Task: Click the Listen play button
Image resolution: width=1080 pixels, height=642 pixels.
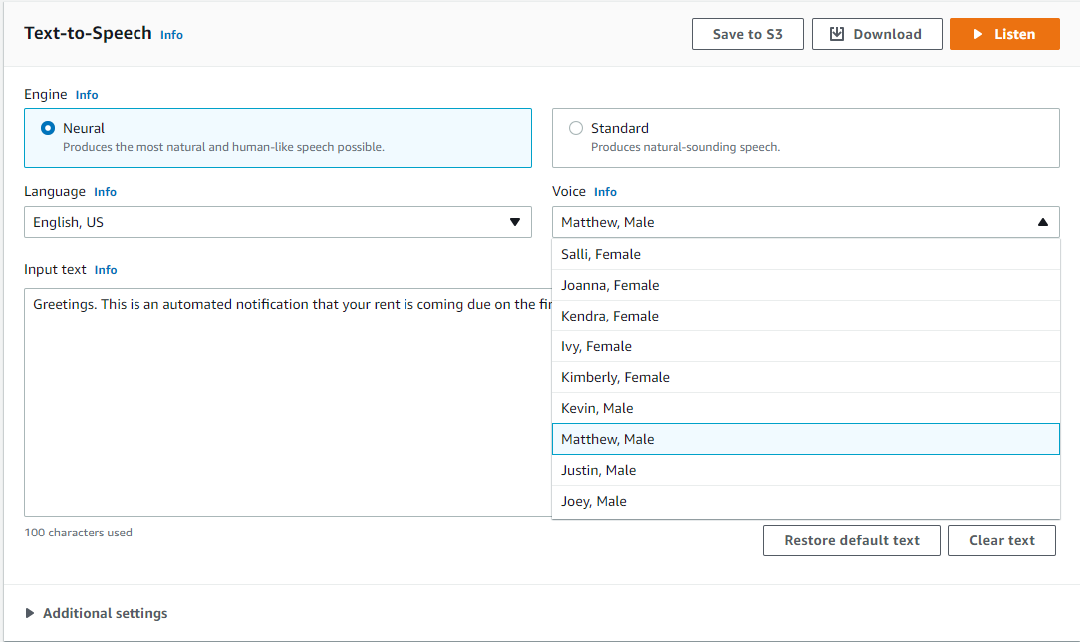Action: click(x=1004, y=34)
